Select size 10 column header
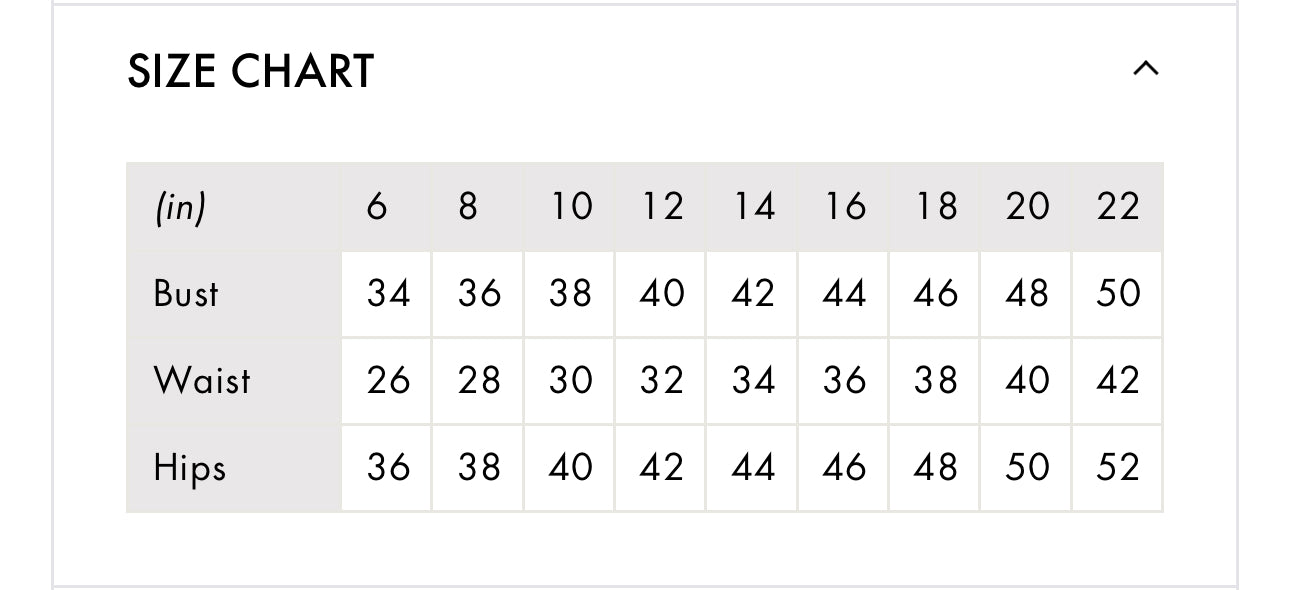 571,207
